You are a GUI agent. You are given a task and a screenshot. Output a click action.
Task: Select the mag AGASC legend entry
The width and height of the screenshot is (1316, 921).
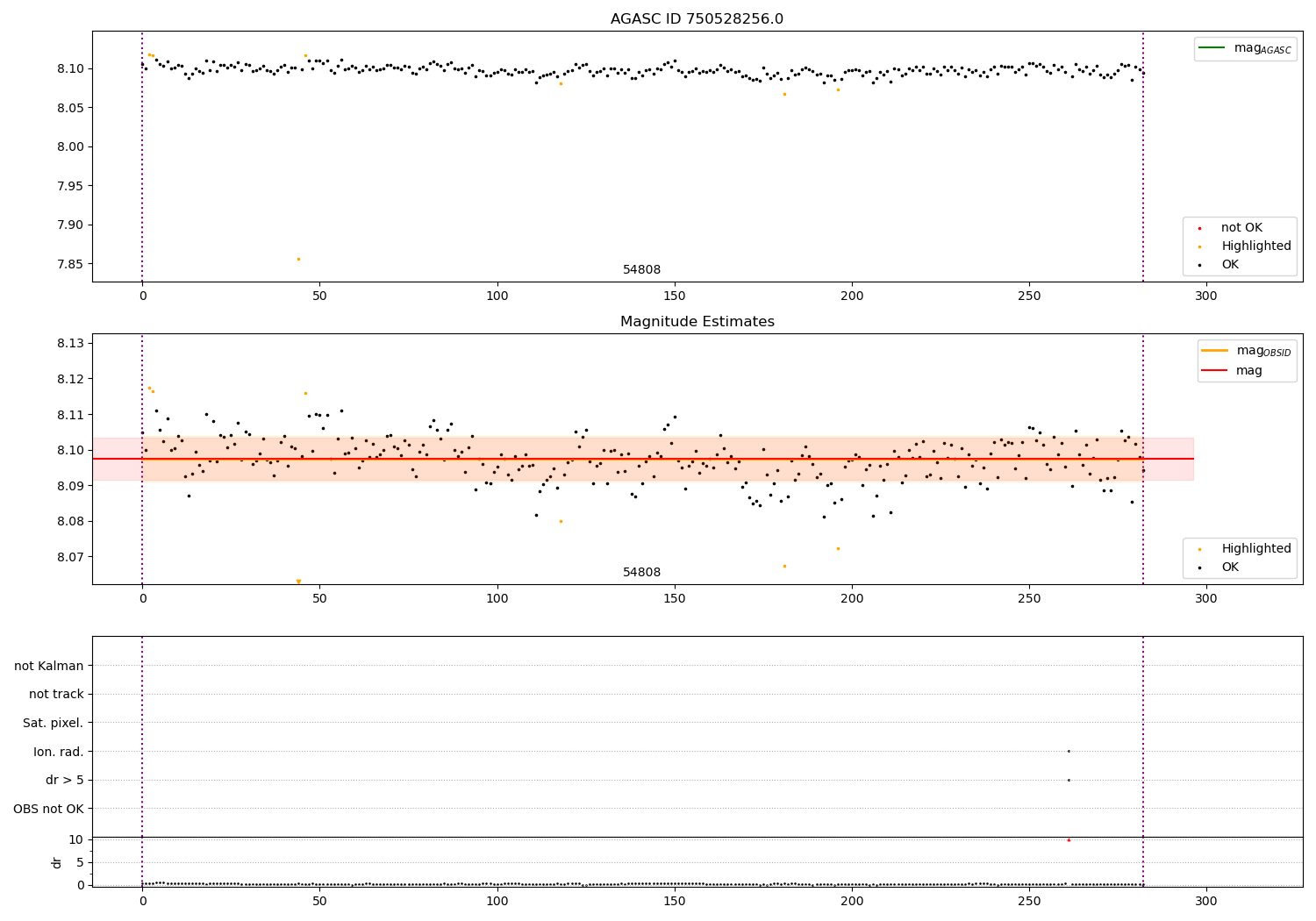(x=1245, y=48)
